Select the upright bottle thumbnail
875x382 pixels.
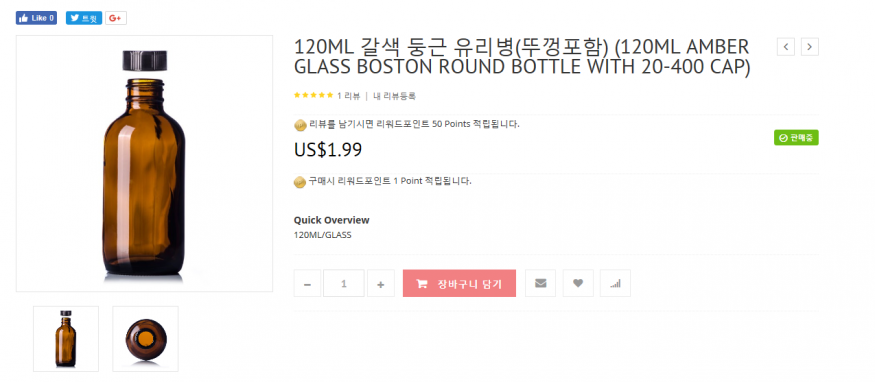pyautogui.click(x=66, y=339)
